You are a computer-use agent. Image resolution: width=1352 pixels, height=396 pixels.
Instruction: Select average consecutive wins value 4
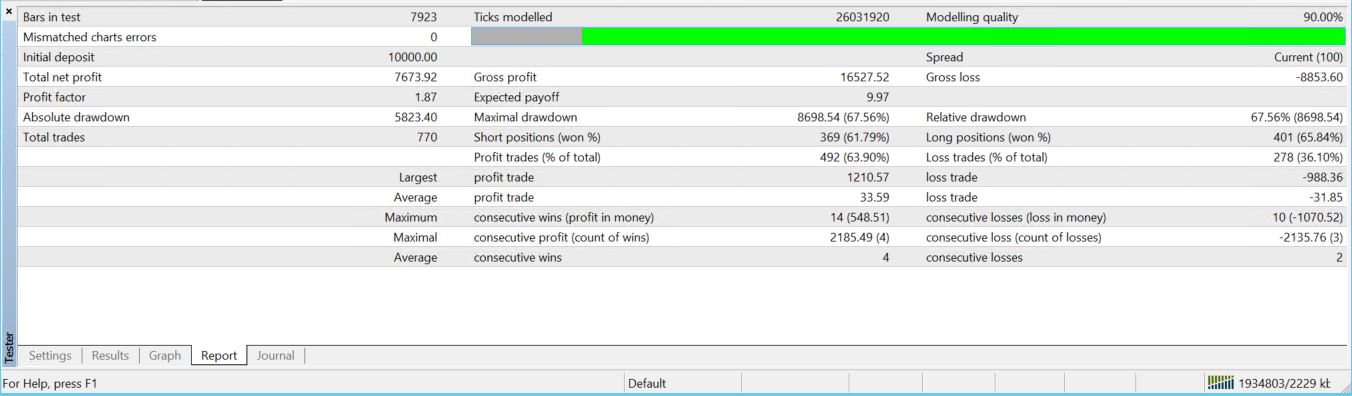885,257
